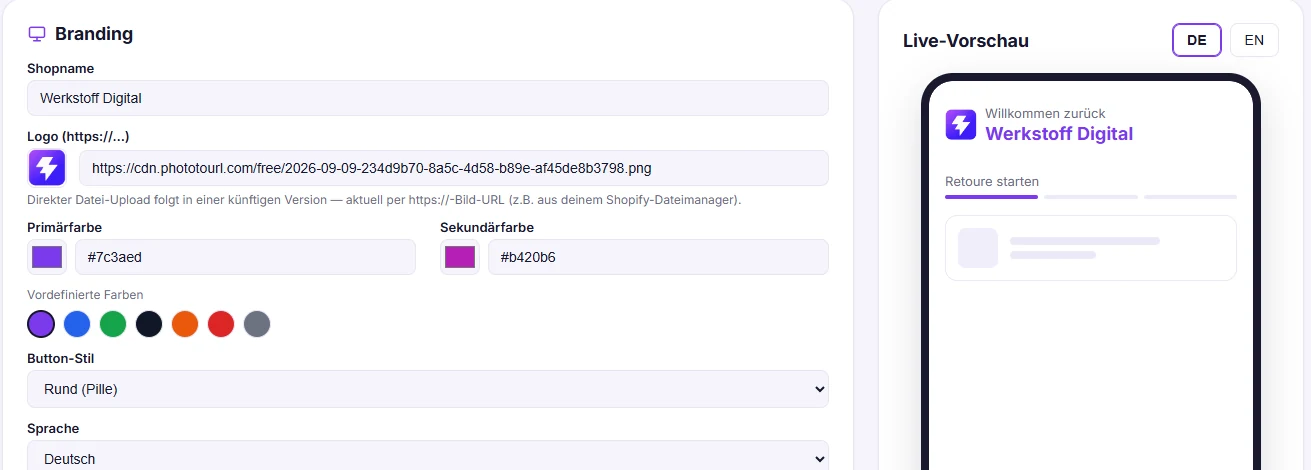Switch the live preview to DE
1311x470 pixels.
click(1197, 40)
